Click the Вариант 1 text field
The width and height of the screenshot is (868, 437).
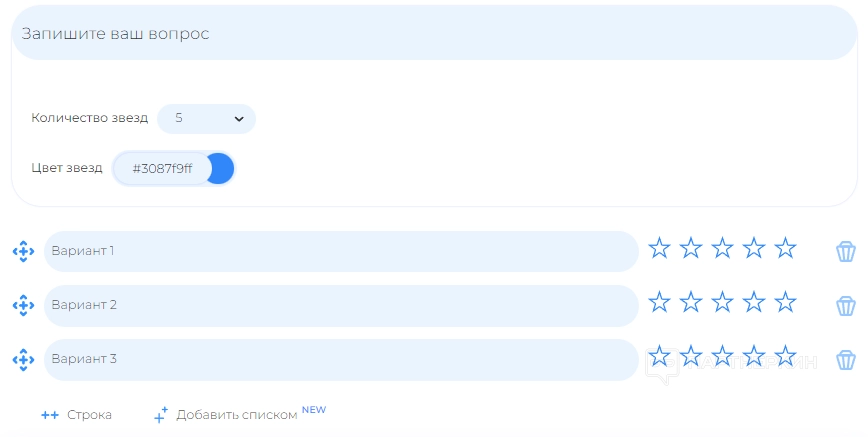click(x=340, y=251)
